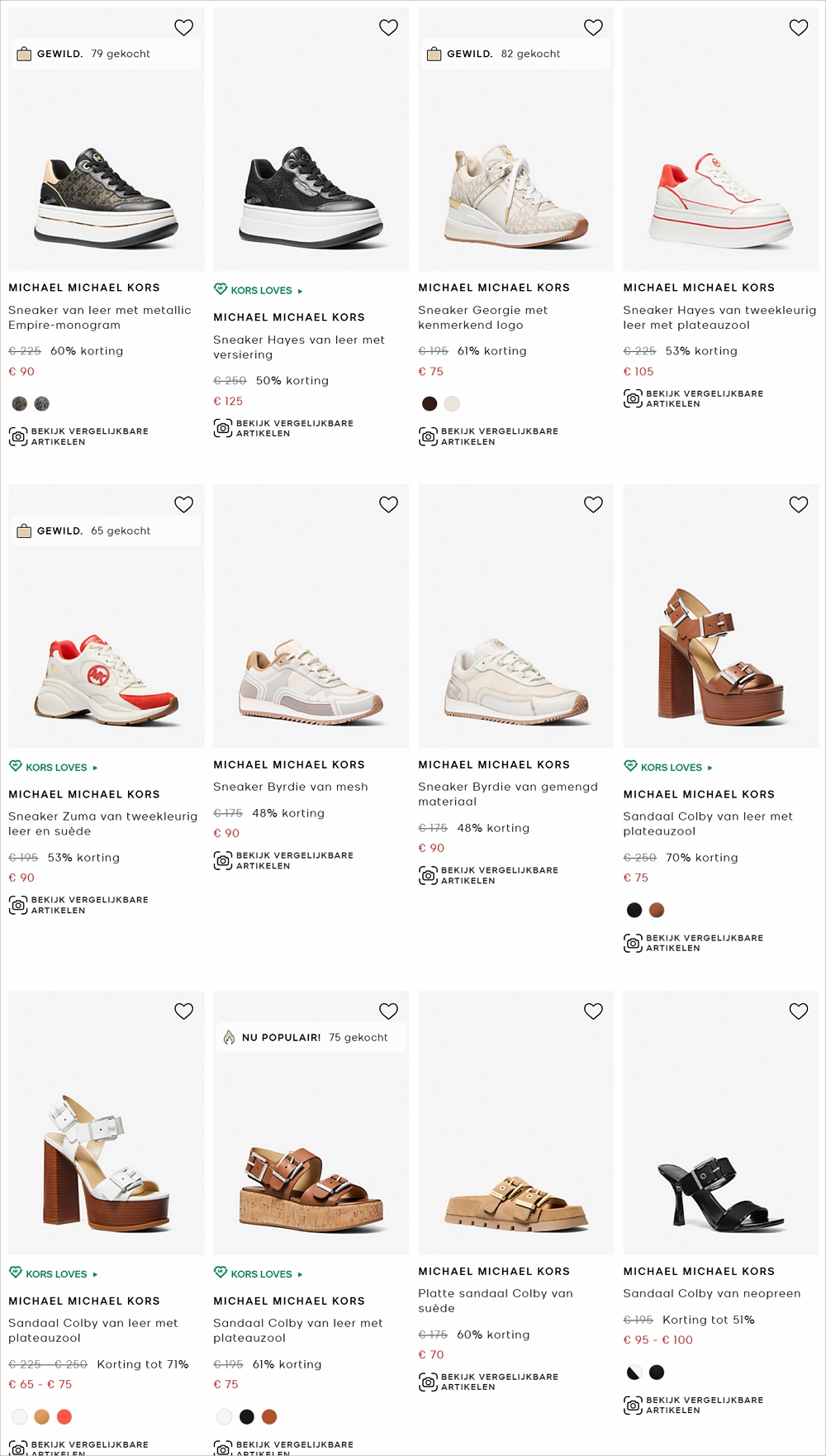This screenshot has width=826, height=1456.
Task: Select dark brown swatch for Sneaker Georgie
Action: (430, 403)
